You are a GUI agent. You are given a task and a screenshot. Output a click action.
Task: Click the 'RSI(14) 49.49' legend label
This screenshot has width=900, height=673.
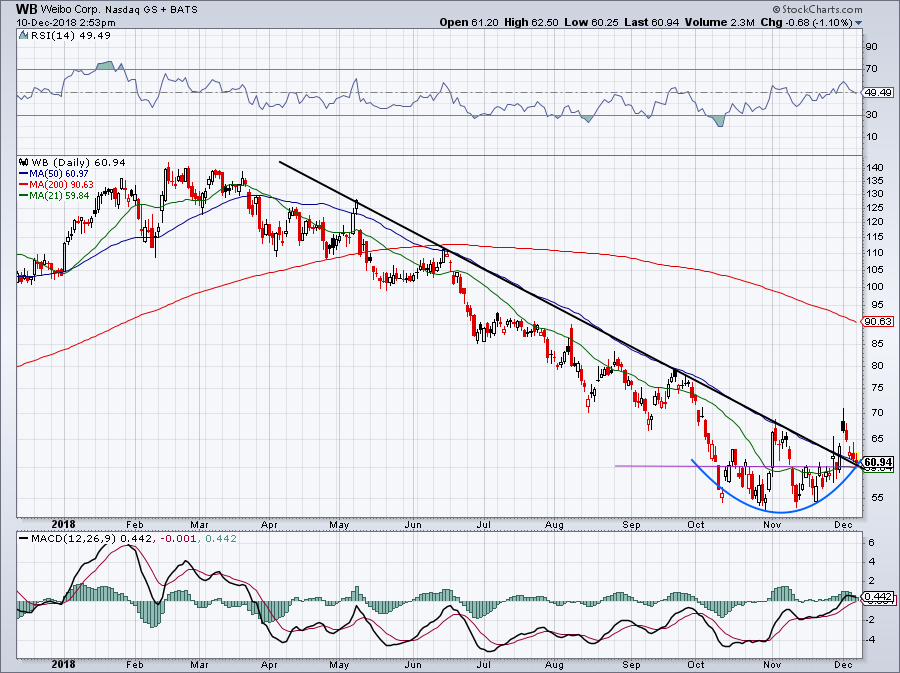pos(71,36)
